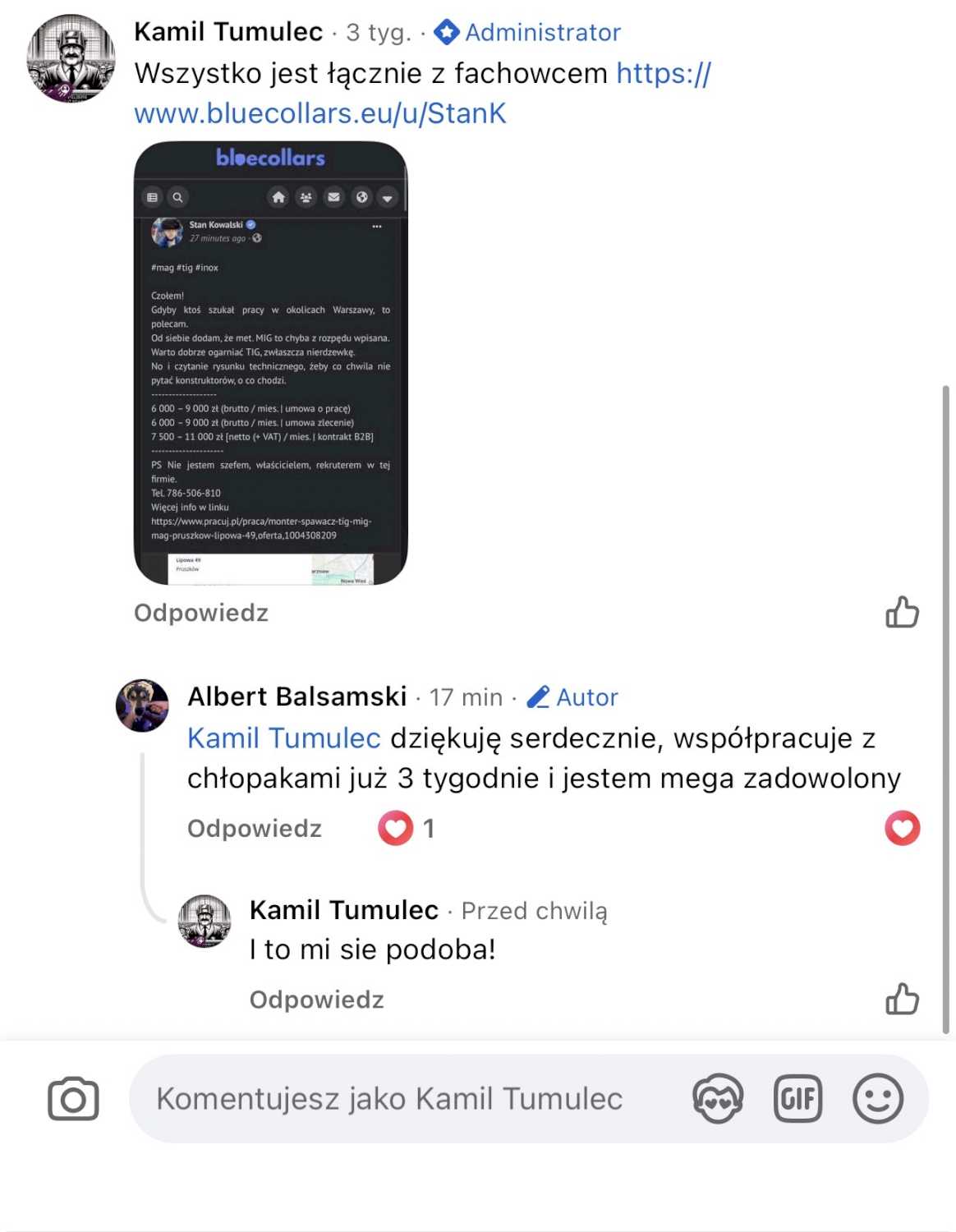
Task: Open the GIF picker
Action: click(x=797, y=1099)
